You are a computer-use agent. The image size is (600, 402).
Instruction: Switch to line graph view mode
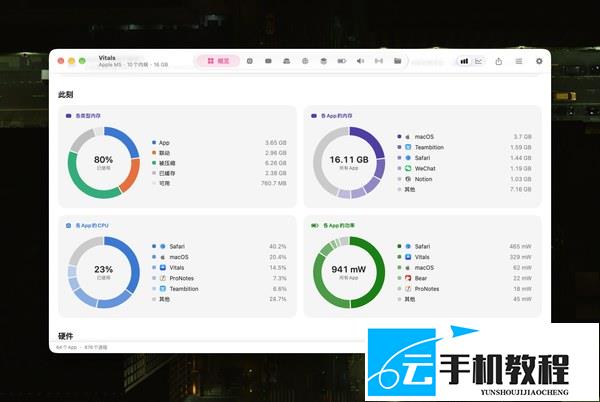tap(479, 61)
